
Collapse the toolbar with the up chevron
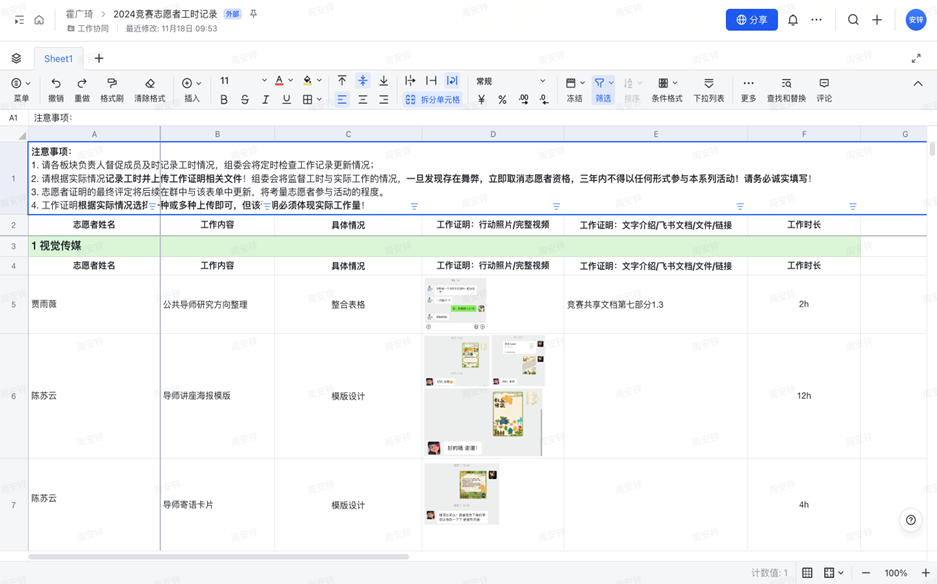pyautogui.click(x=918, y=84)
